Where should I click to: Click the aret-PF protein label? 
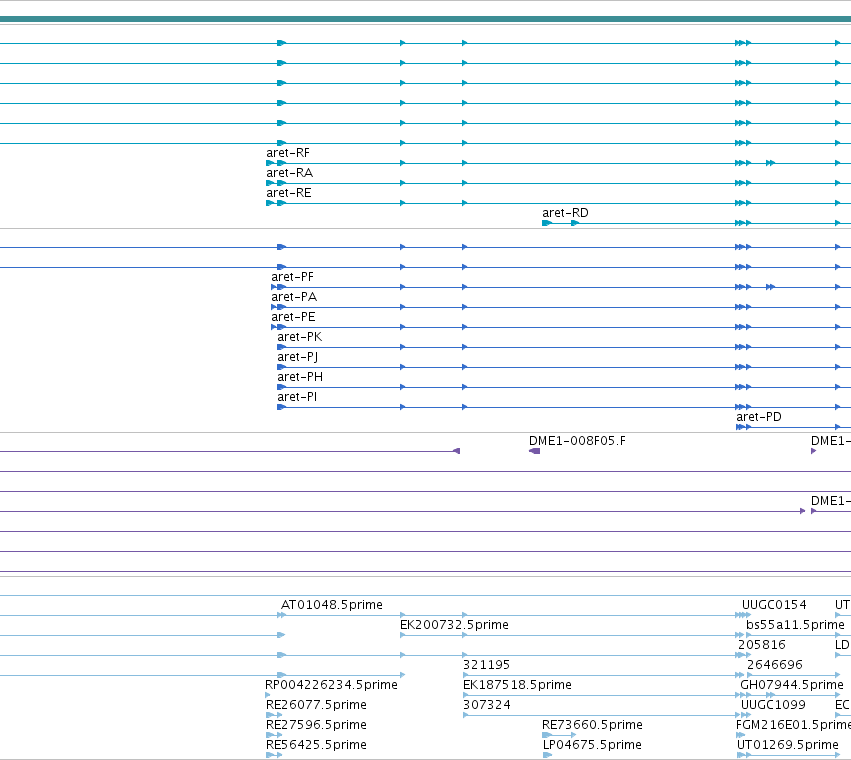click(293, 277)
